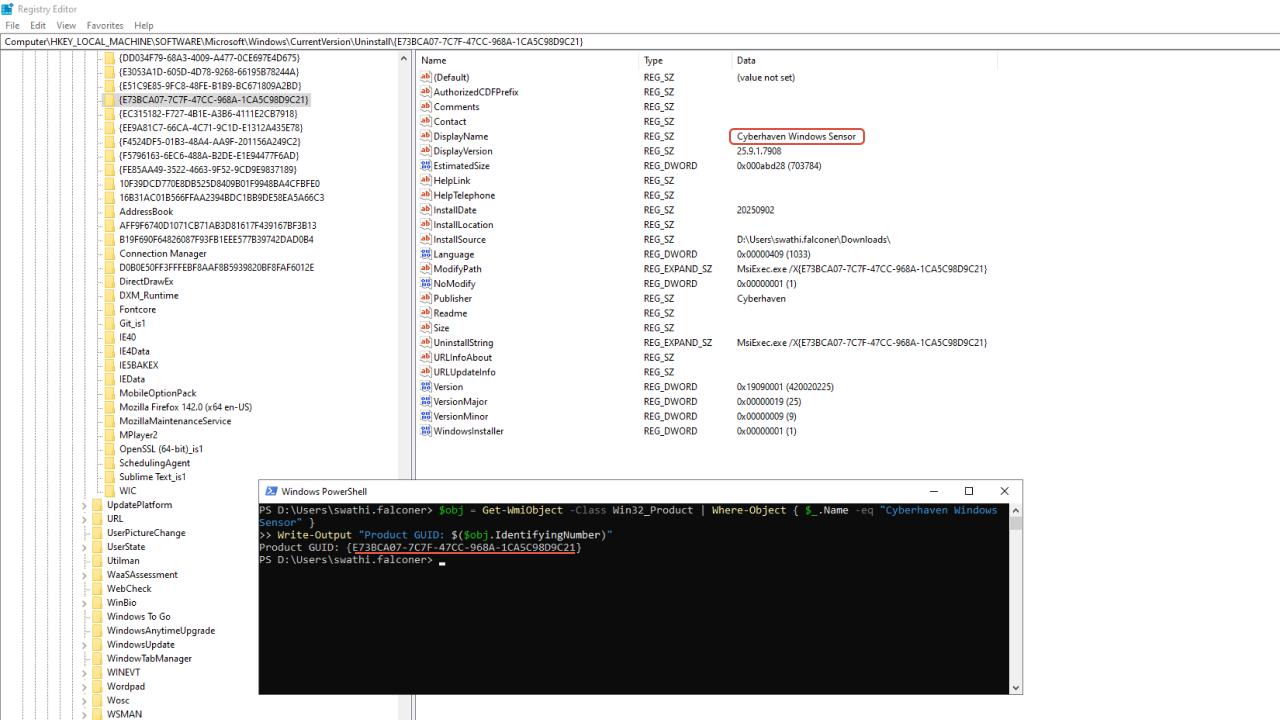Click PowerShell scrollbar down arrow

click(1016, 687)
